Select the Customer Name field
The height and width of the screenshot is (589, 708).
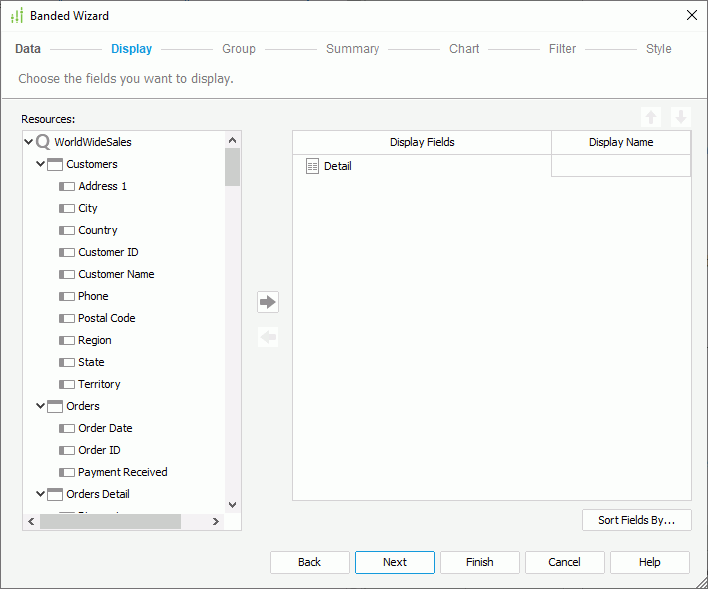[116, 274]
